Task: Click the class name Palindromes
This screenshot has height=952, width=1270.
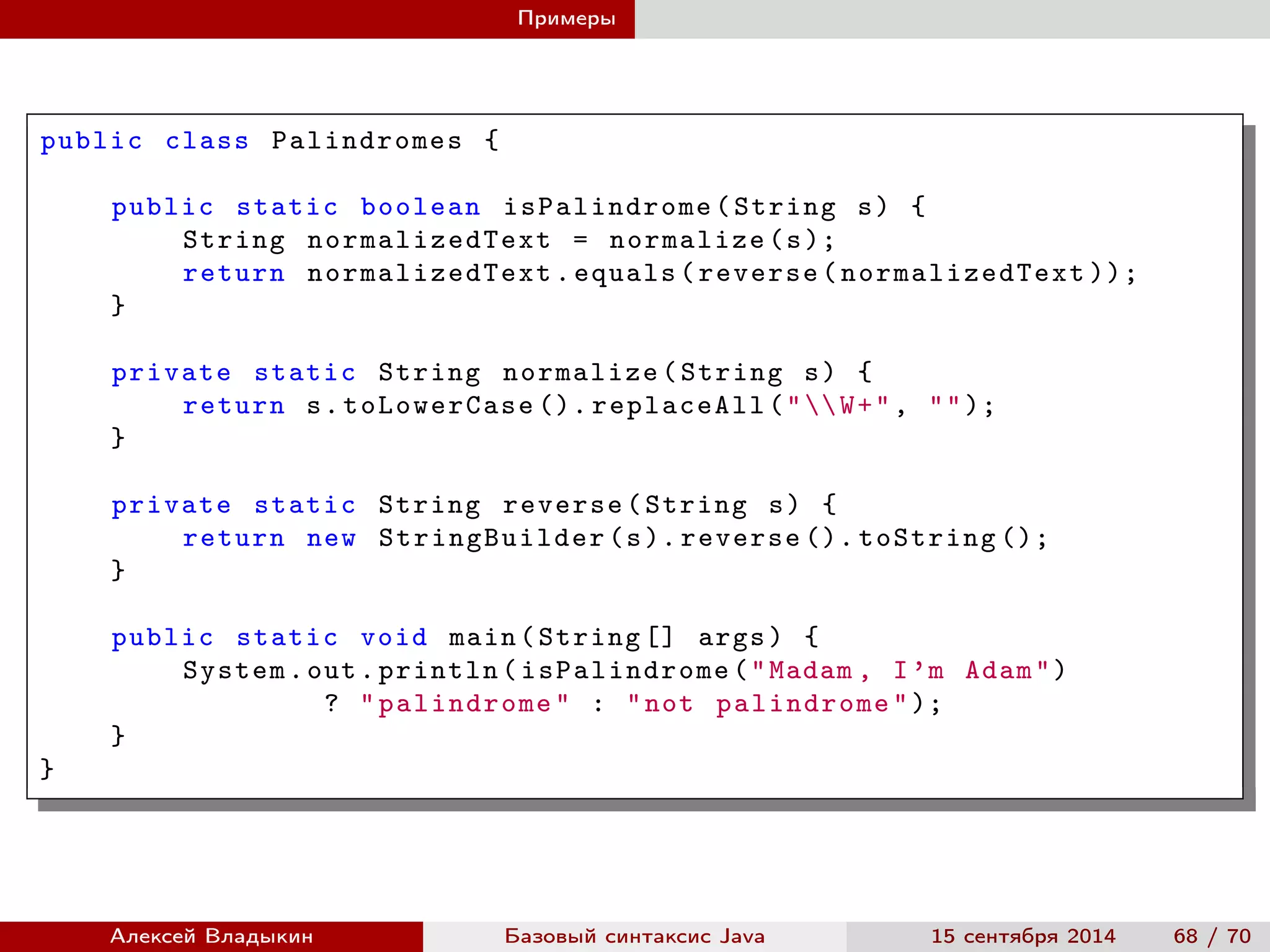Action: coord(367,141)
